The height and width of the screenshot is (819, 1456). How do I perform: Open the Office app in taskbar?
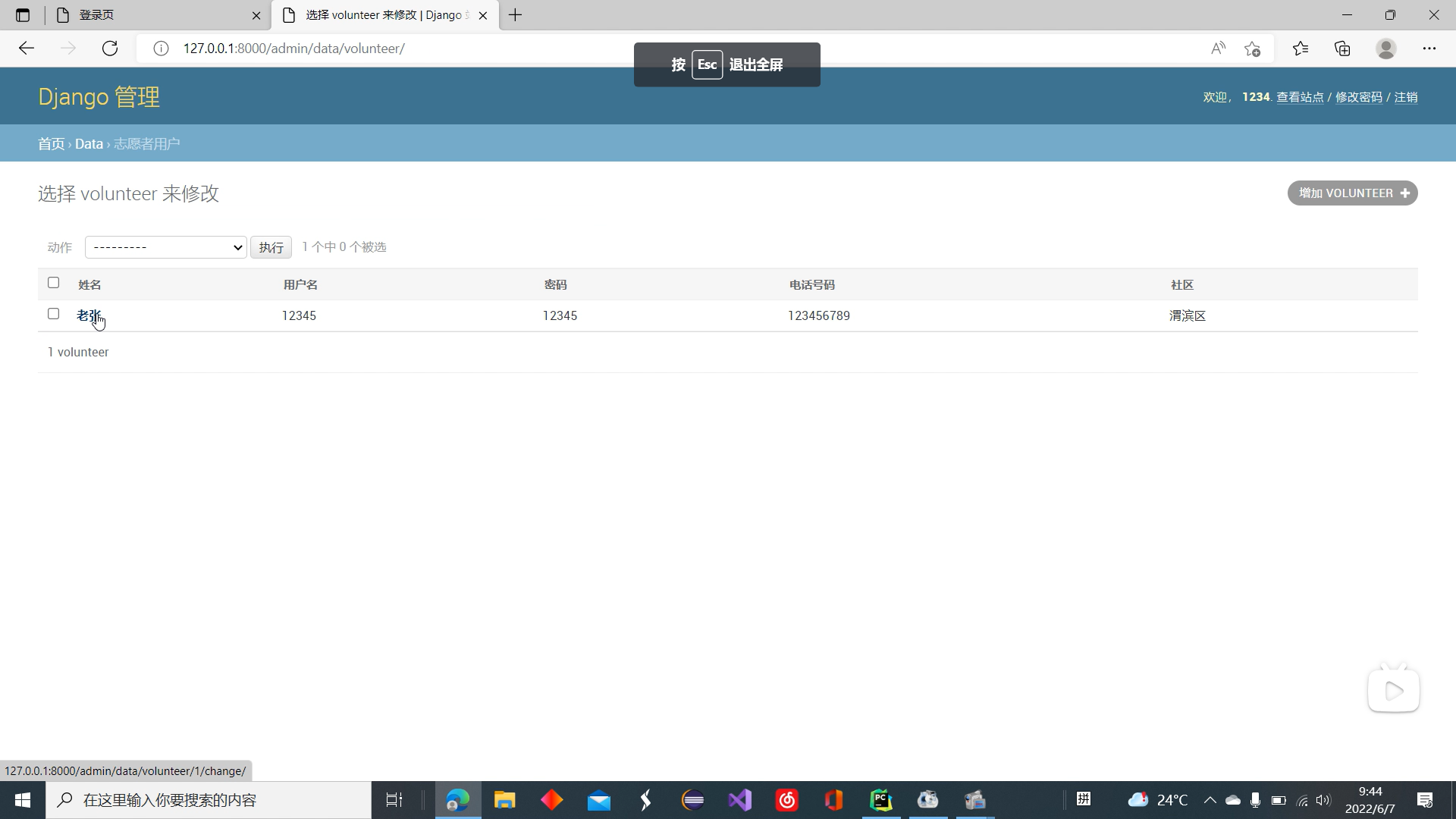point(834,800)
